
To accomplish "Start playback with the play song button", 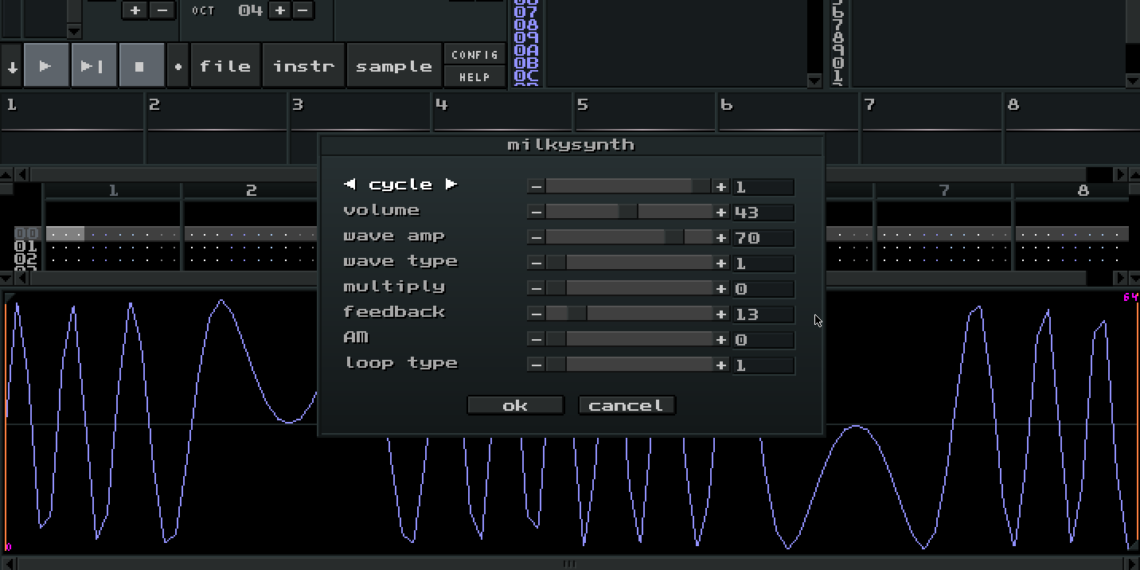I will point(46,65).
